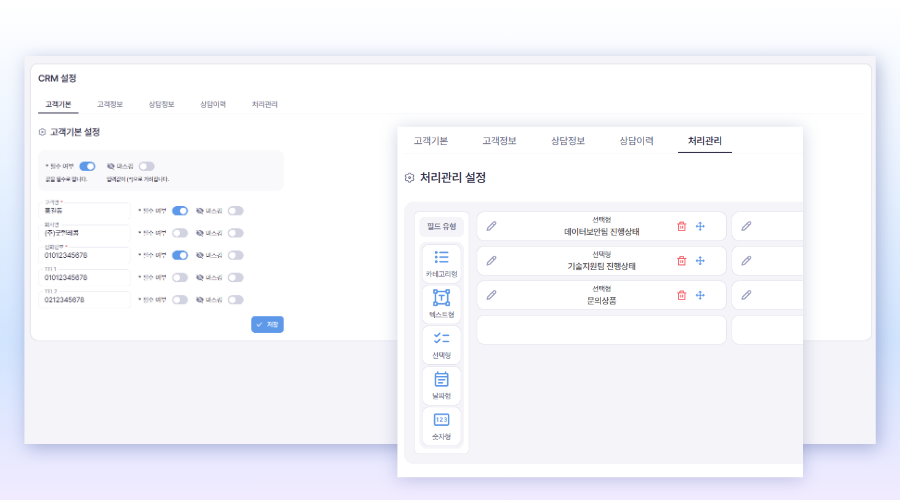Turn on required switch for TEL2 field

tap(180, 299)
